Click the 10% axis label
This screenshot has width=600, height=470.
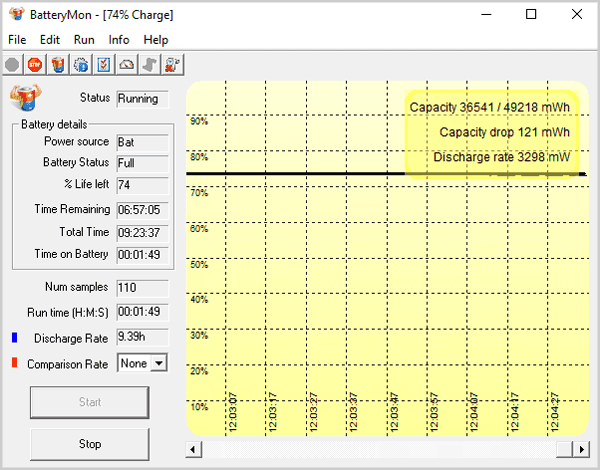[199, 407]
